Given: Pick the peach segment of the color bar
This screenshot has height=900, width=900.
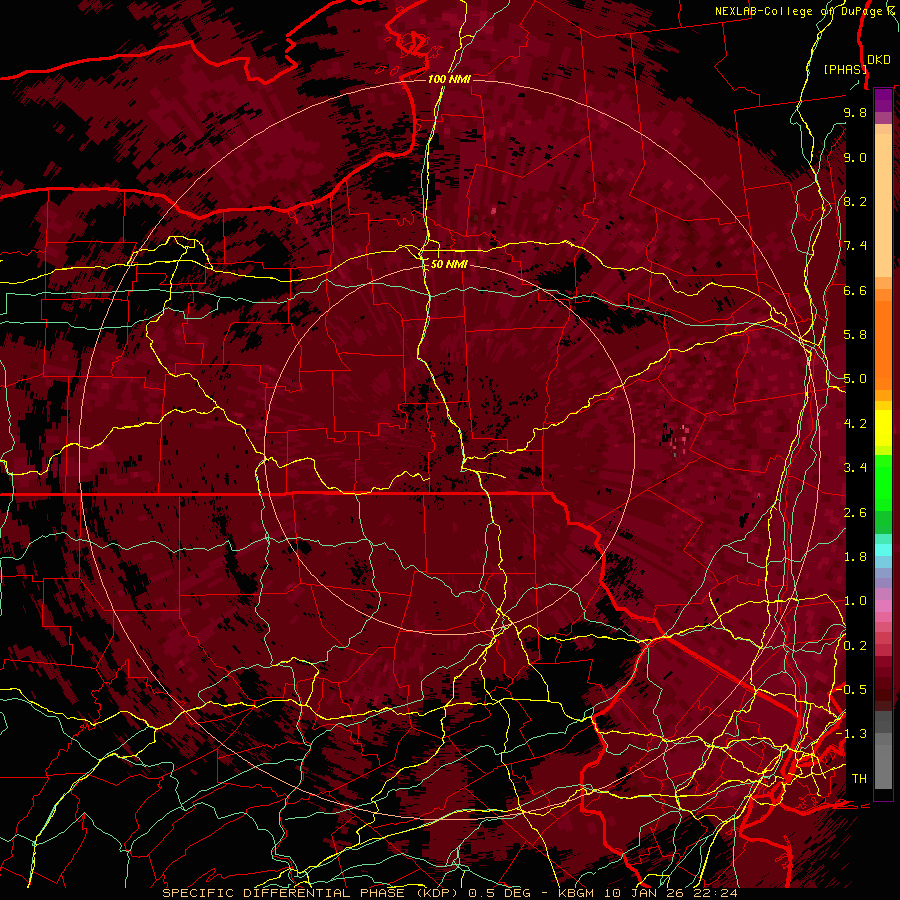Looking at the screenshot, I should tap(883, 205).
